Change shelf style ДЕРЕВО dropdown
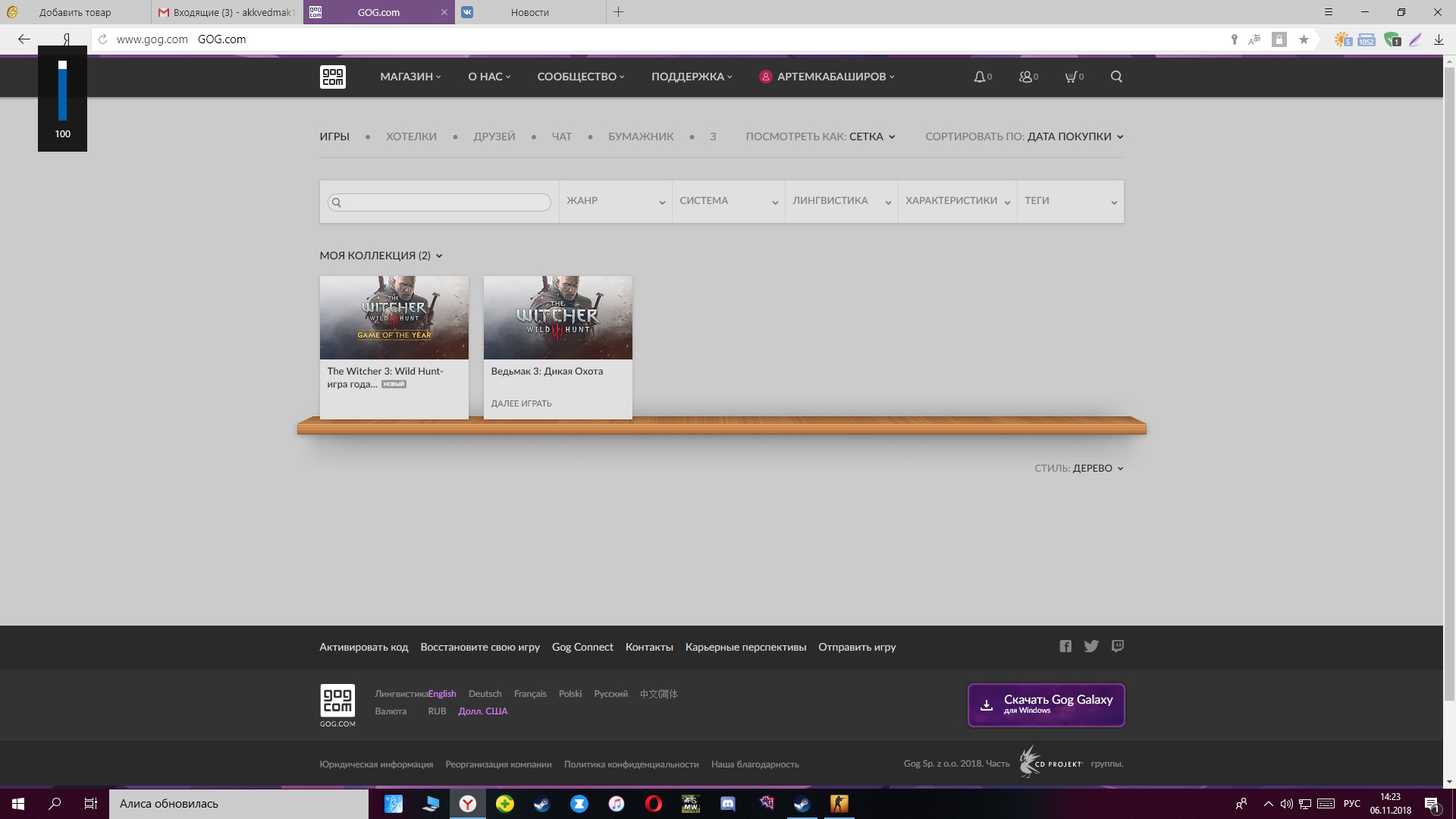This screenshot has width=1456, height=819. pyautogui.click(x=1098, y=468)
